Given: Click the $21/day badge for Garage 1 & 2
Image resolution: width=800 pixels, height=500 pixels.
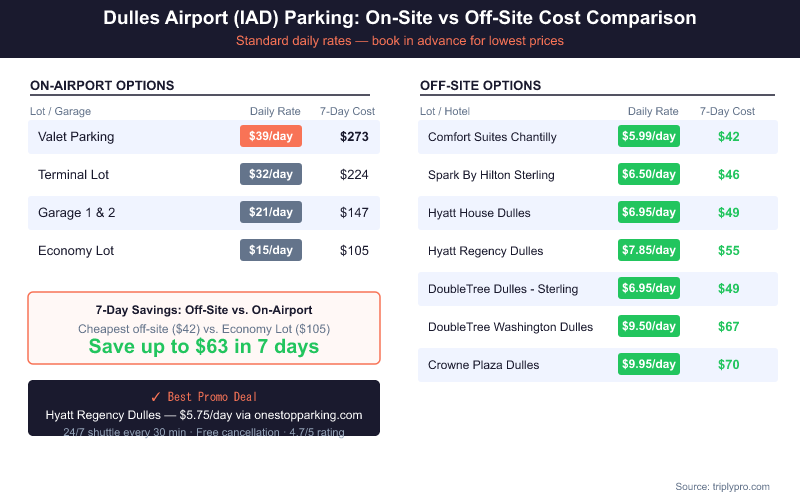Looking at the screenshot, I should point(271,212).
